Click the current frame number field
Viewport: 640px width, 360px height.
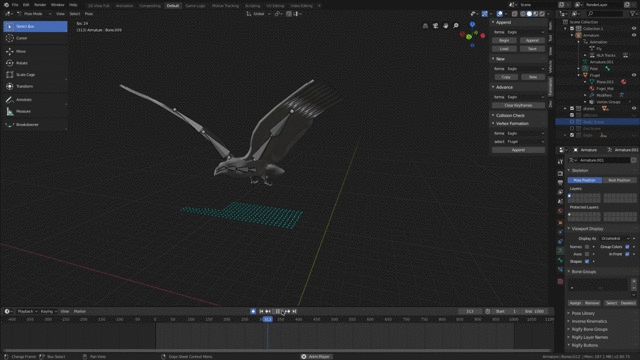click(470, 311)
